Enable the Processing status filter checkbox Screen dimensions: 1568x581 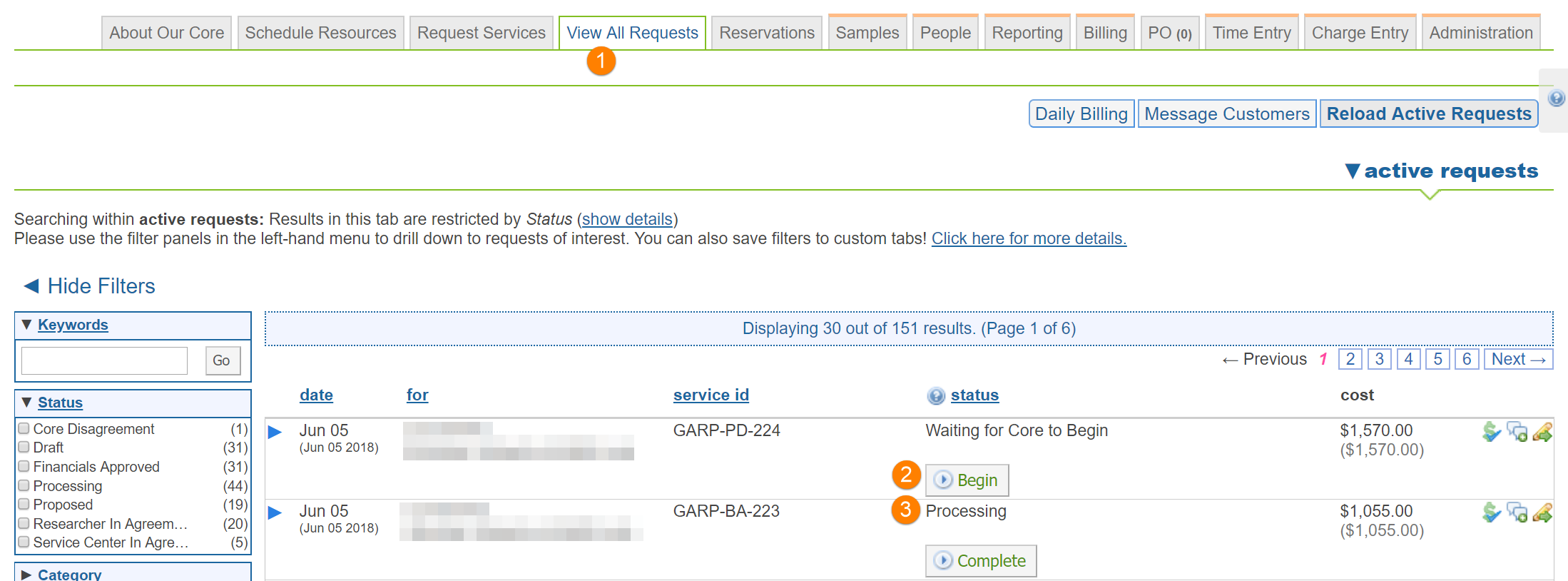coord(24,485)
